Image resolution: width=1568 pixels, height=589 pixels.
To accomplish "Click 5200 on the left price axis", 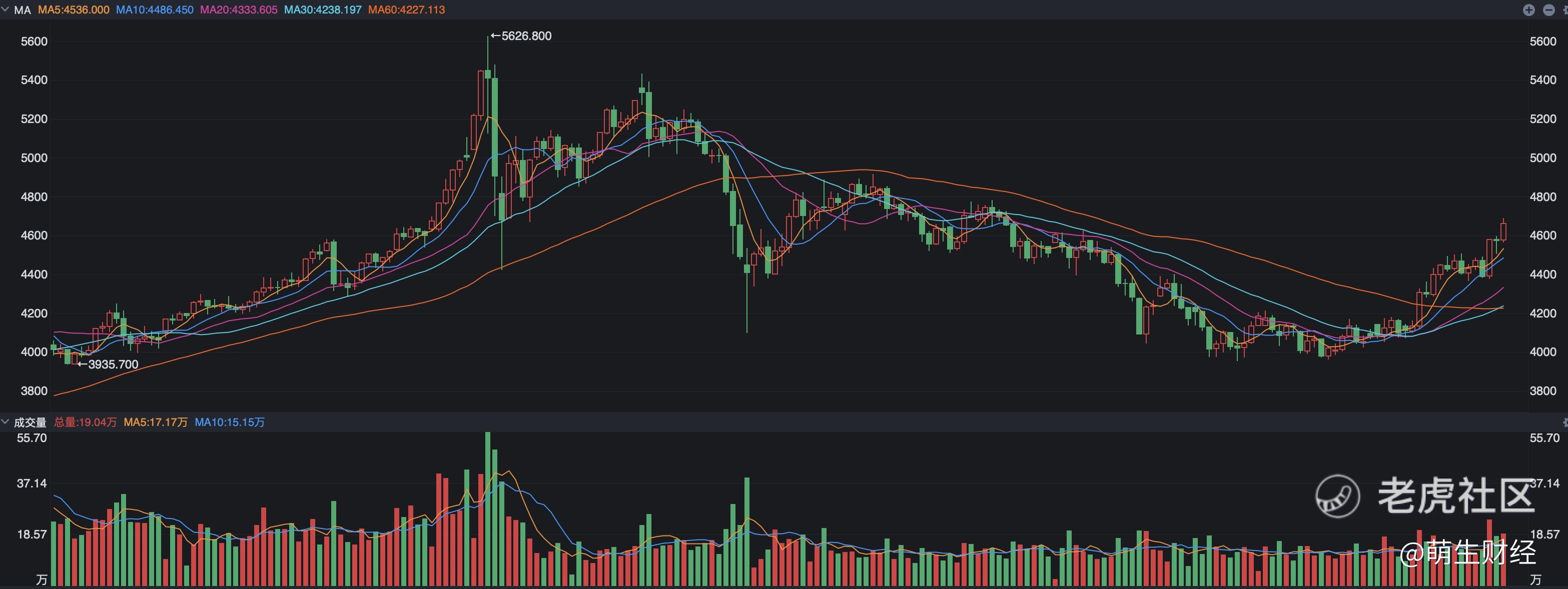I will click(x=34, y=119).
